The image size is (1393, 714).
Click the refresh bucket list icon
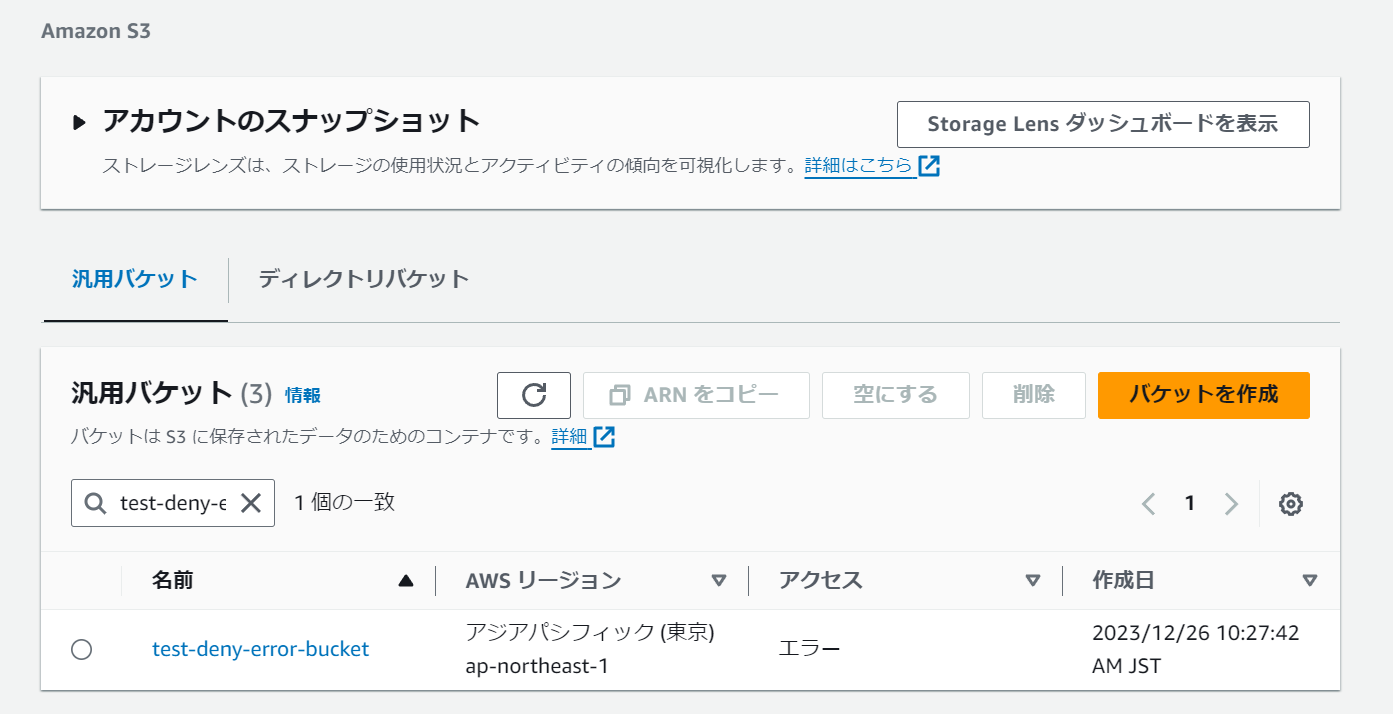click(x=534, y=395)
